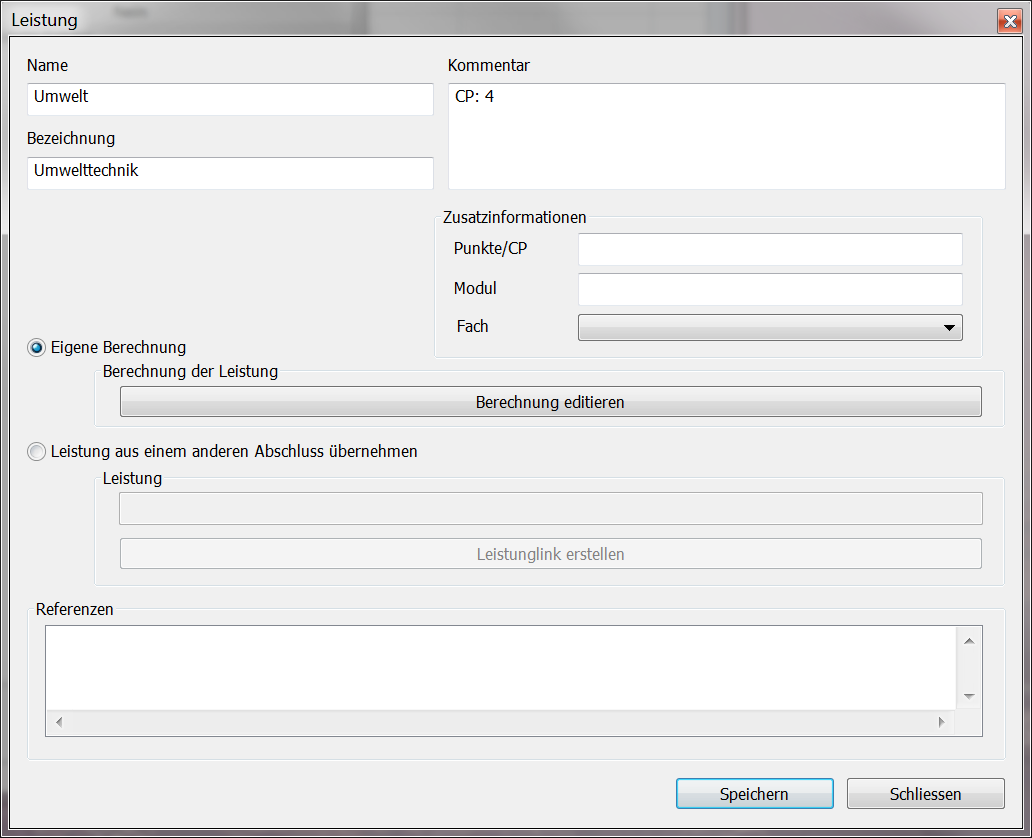This screenshot has height=838, width=1032.
Task: Click the Leistunglink erstellen button
Action: [x=550, y=554]
